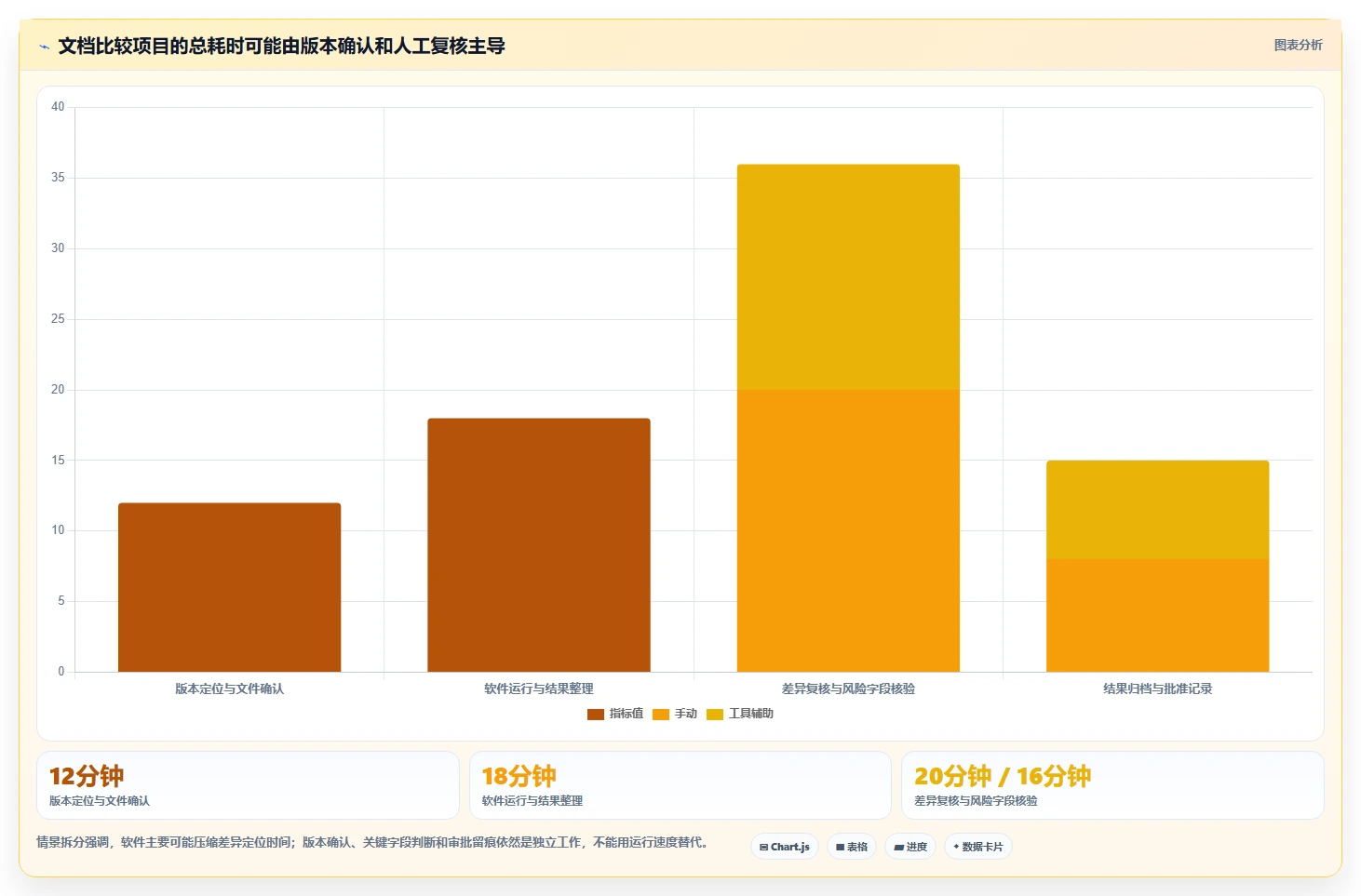Screen dimensions: 1361x896
Task: Click the y-axis value 20
Action: click(x=58, y=390)
